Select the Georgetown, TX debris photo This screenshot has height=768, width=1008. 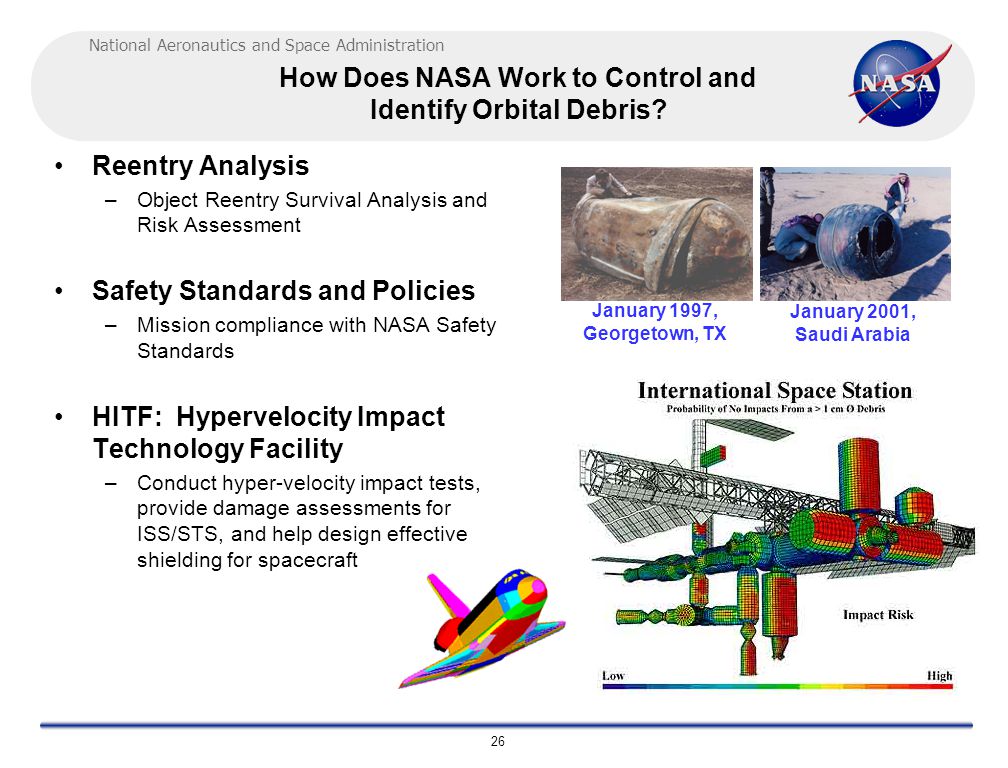[x=656, y=234]
